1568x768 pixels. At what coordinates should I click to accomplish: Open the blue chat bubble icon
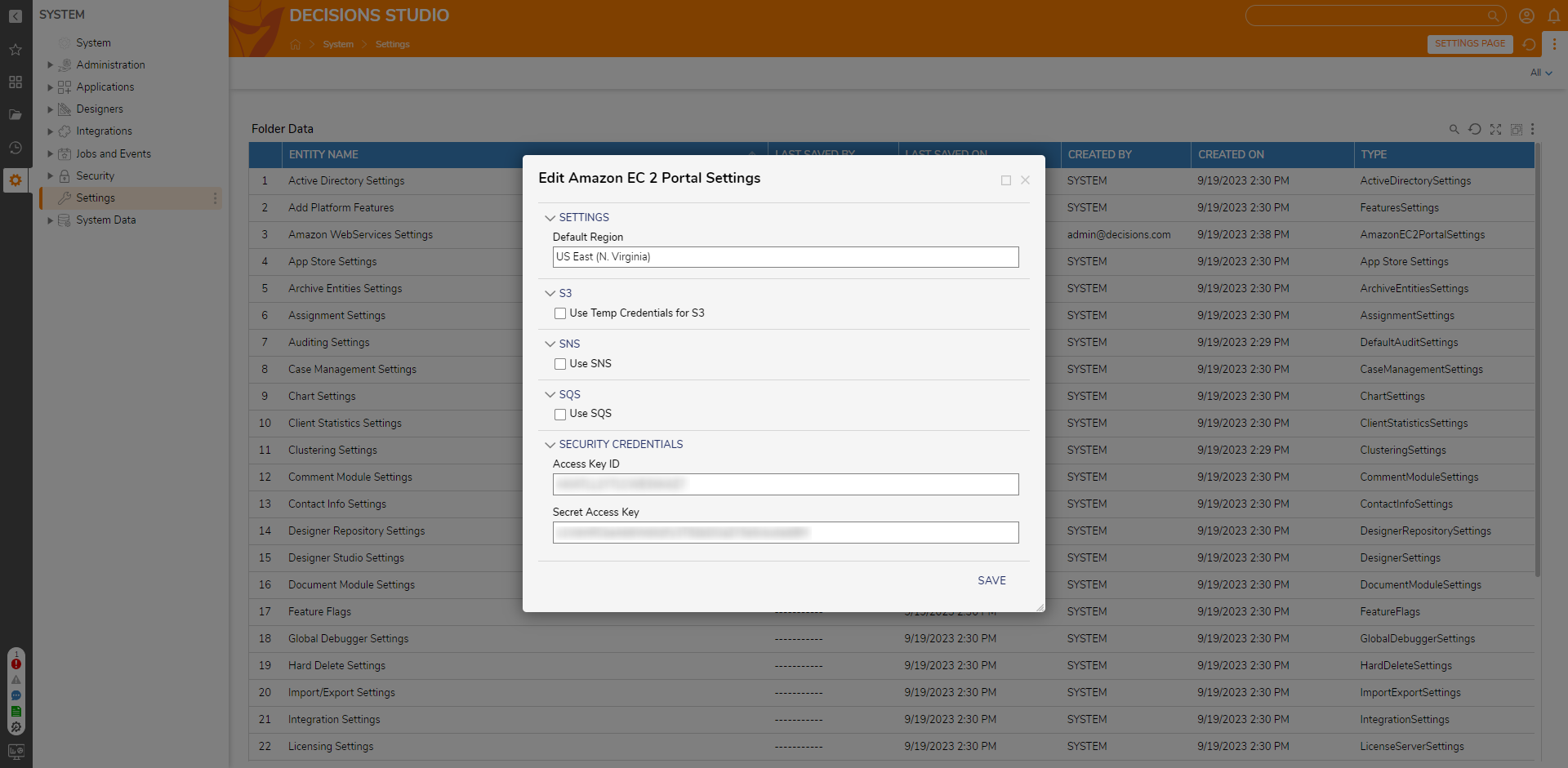point(16,695)
